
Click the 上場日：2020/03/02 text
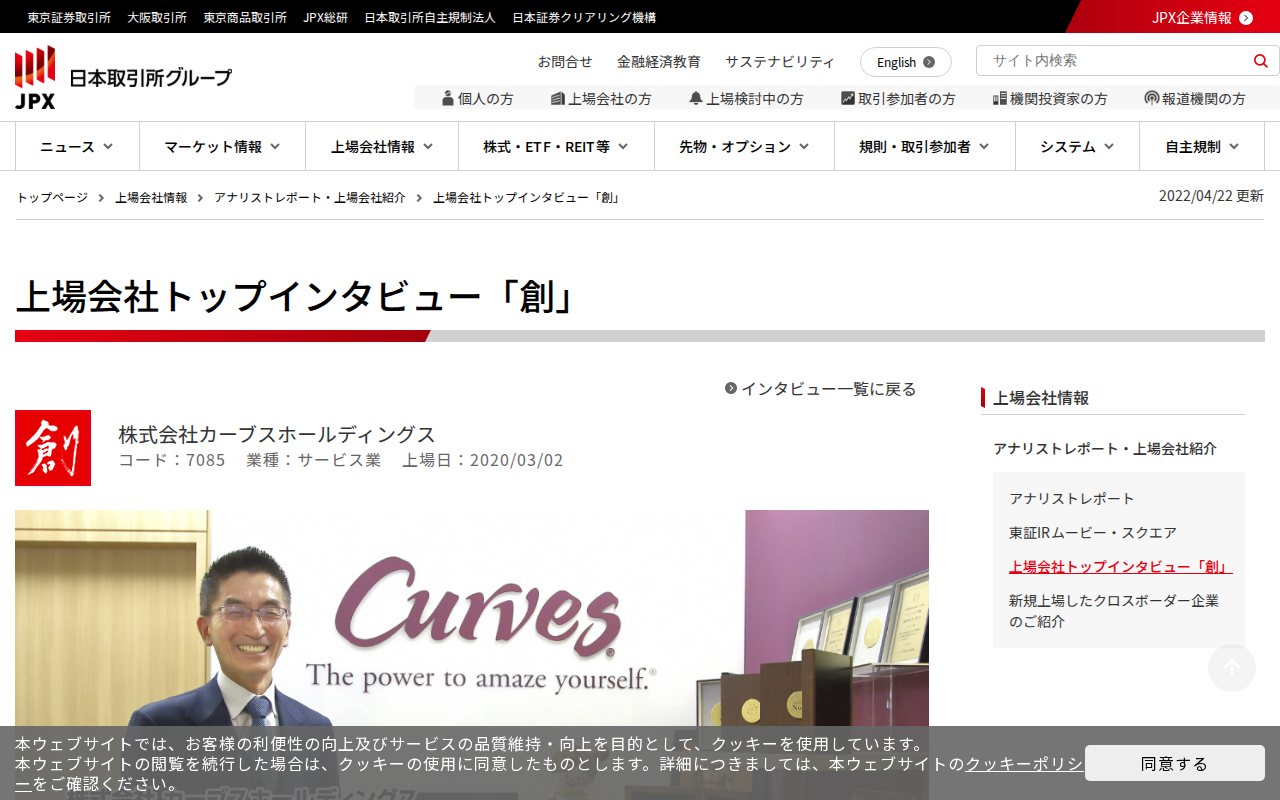coord(483,460)
